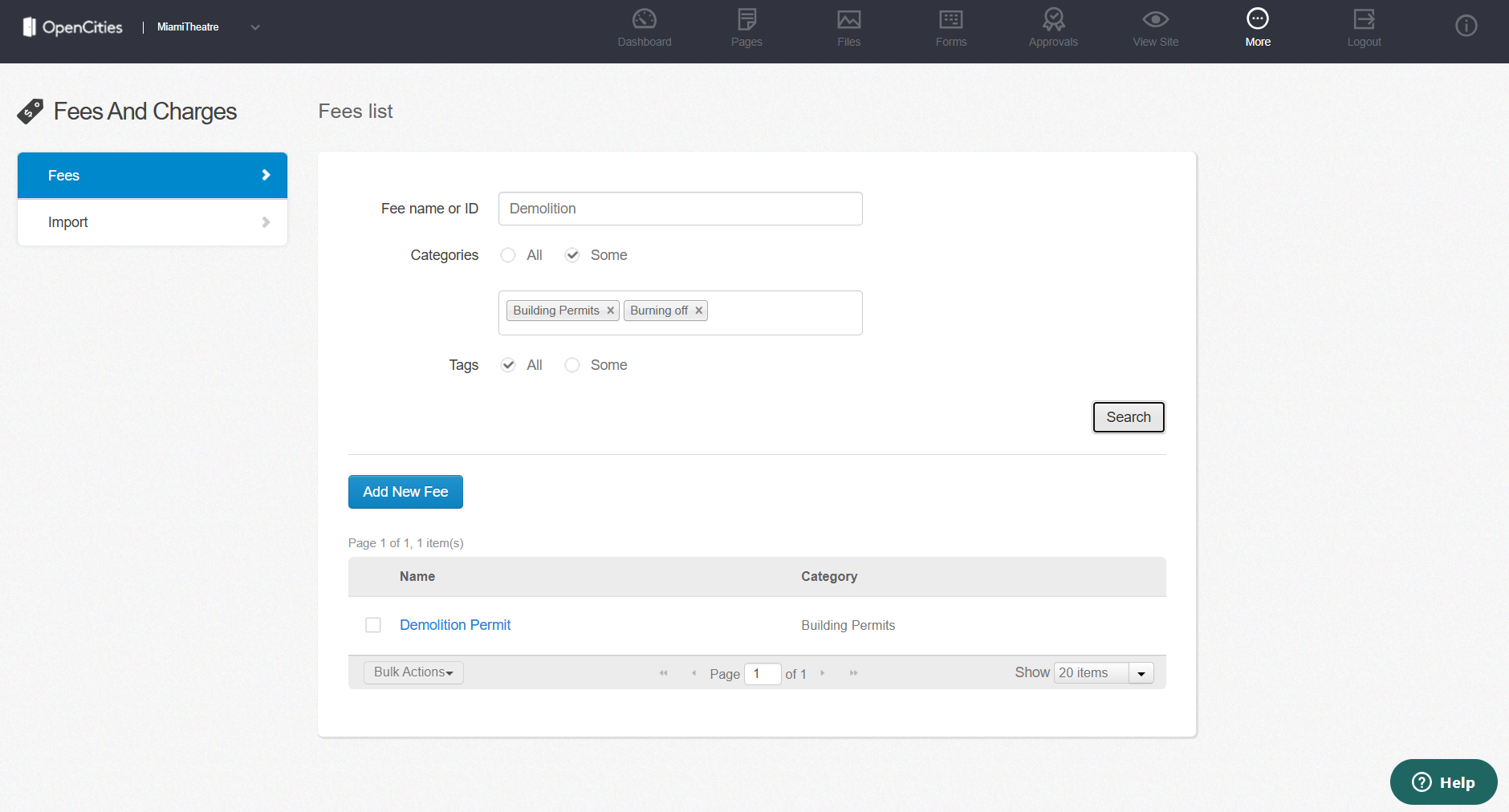Screen dimensions: 1509x812
Task: Tick the Demolition Permit row checkbox
Action: 373,625
